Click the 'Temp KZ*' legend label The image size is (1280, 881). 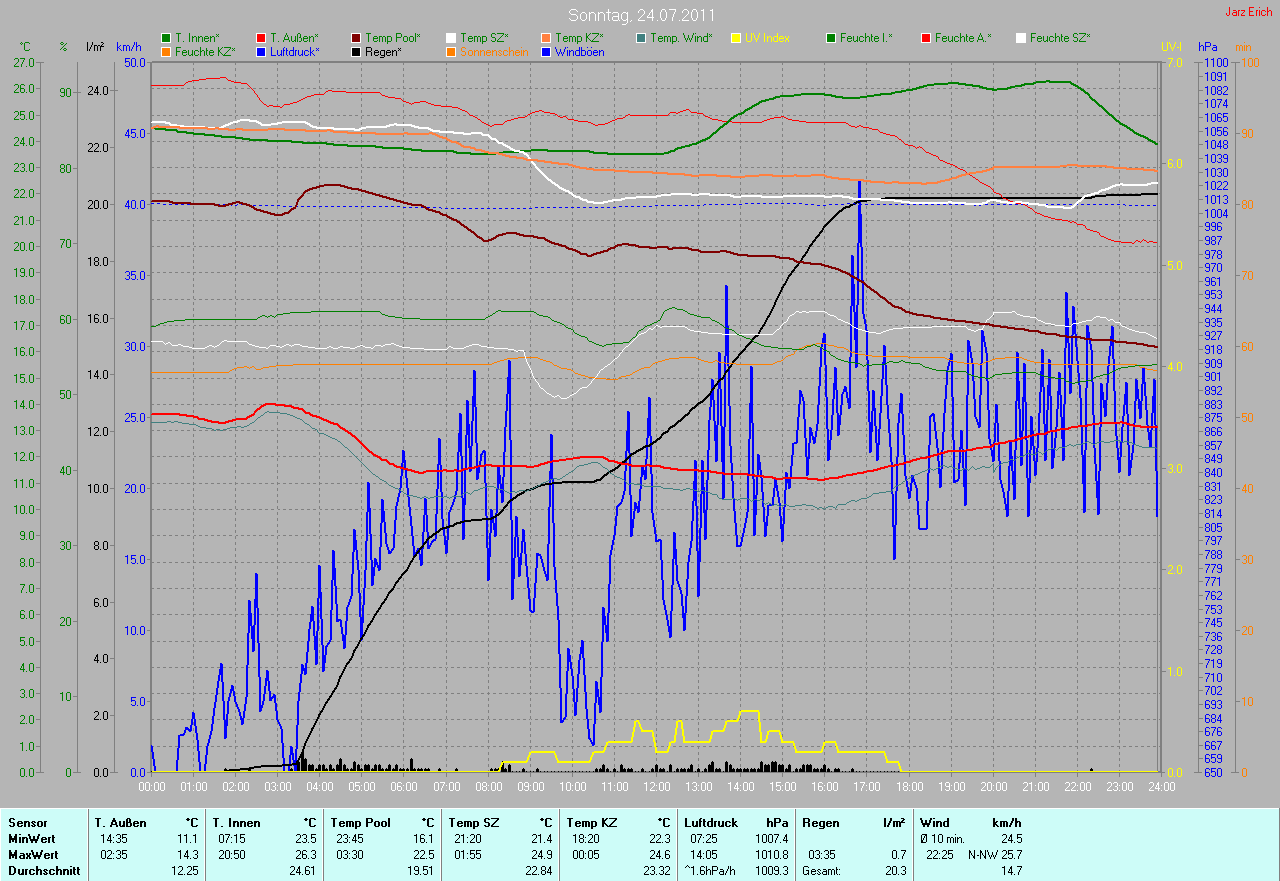click(x=580, y=38)
